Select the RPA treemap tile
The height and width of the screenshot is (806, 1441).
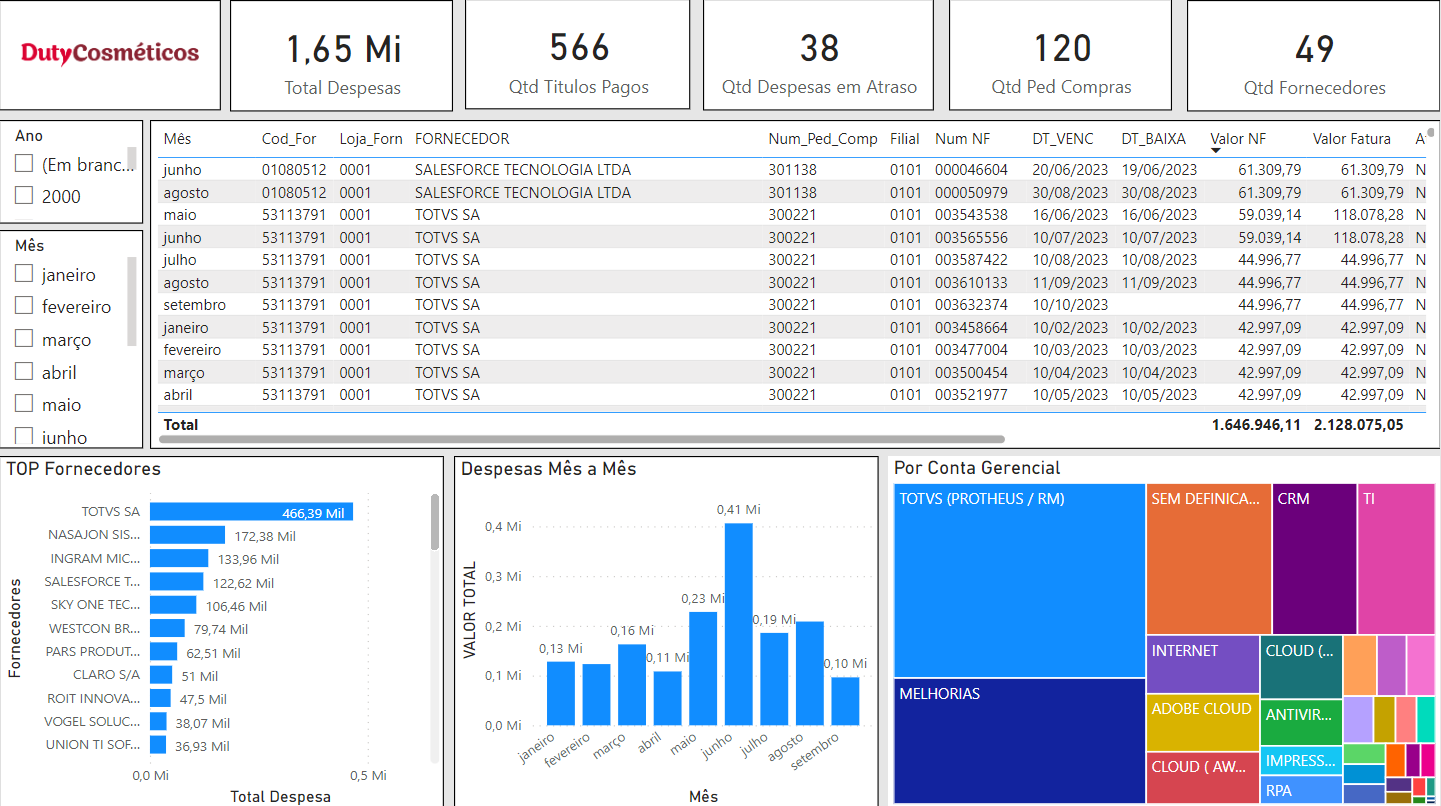pos(1301,790)
